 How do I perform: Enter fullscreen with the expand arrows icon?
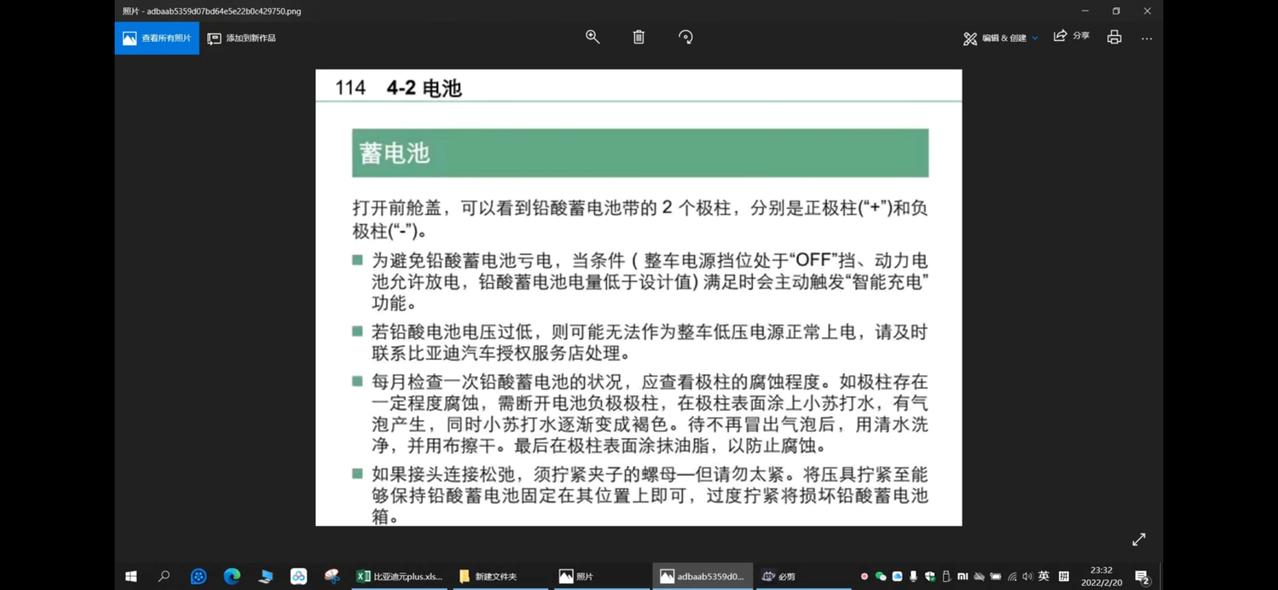click(x=1138, y=539)
